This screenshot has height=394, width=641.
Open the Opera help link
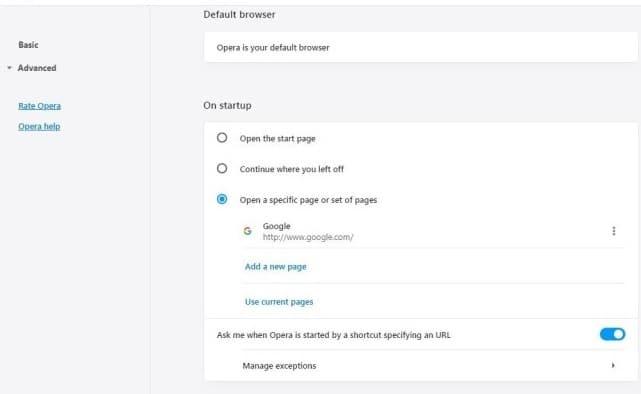[x=39, y=126]
